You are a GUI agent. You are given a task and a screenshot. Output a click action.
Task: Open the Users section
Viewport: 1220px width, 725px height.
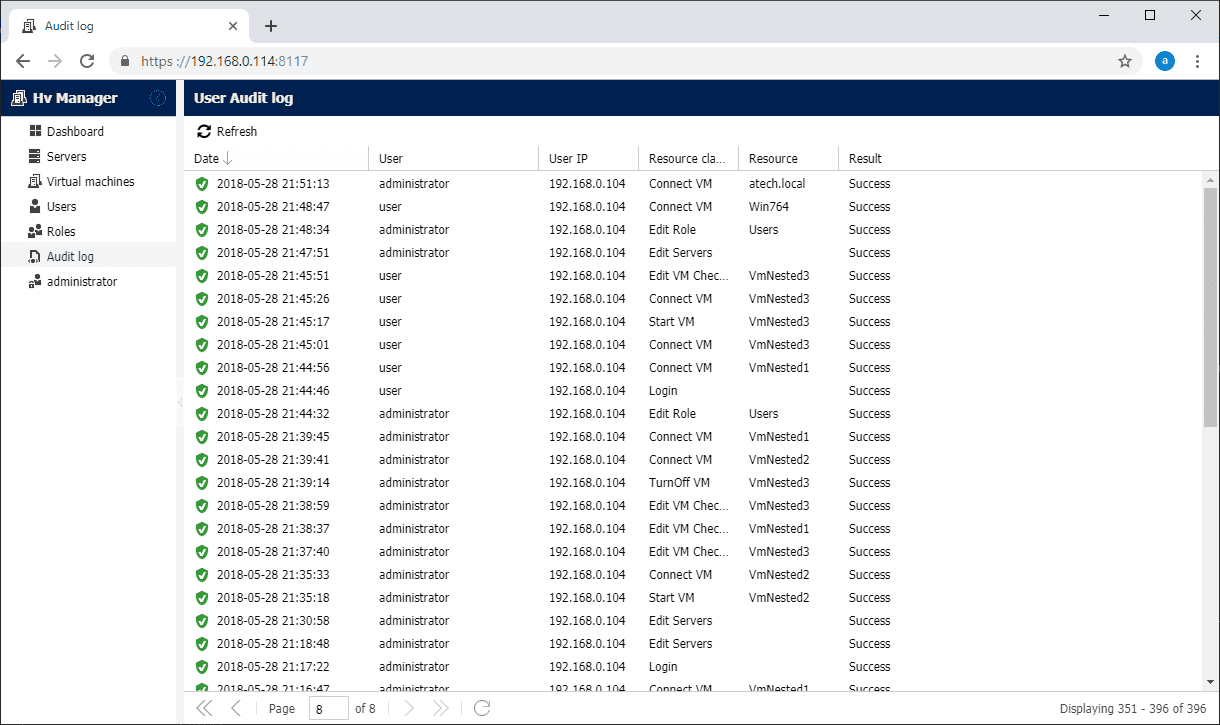(x=61, y=207)
